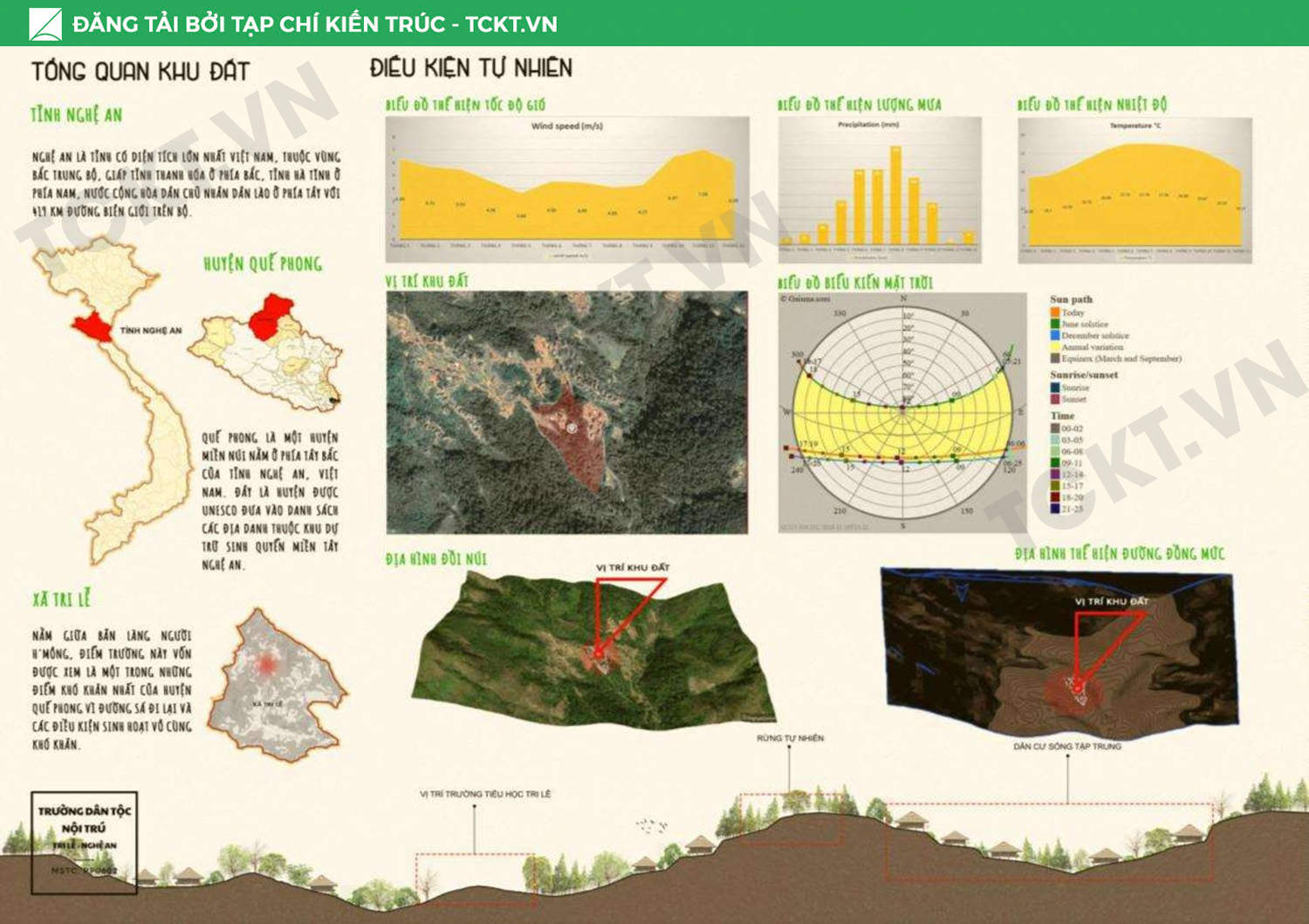Image resolution: width=1309 pixels, height=924 pixels.
Task: Click the Temperature °C chart
Action: (1134, 189)
